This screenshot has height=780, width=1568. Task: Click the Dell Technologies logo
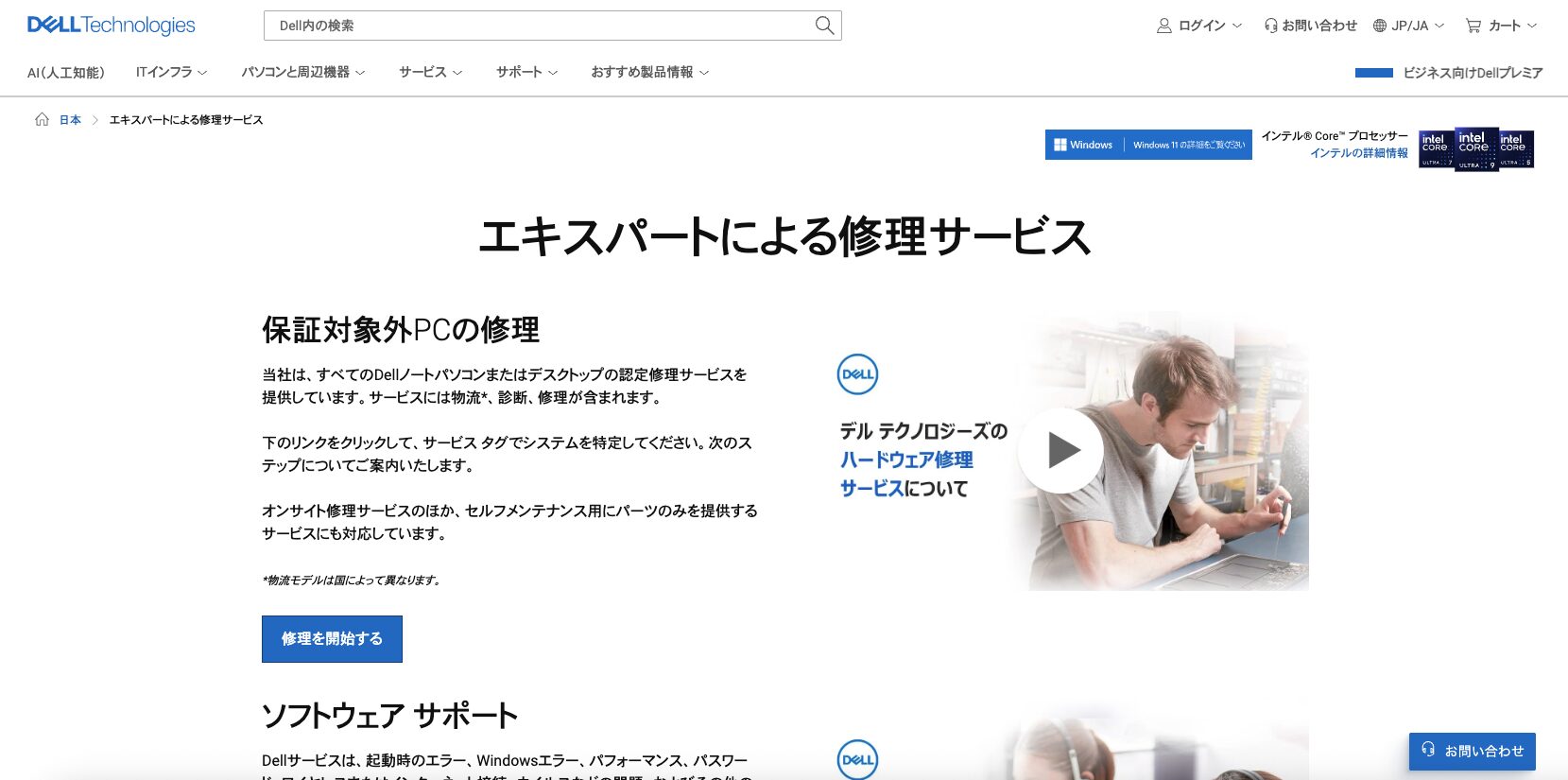click(111, 26)
